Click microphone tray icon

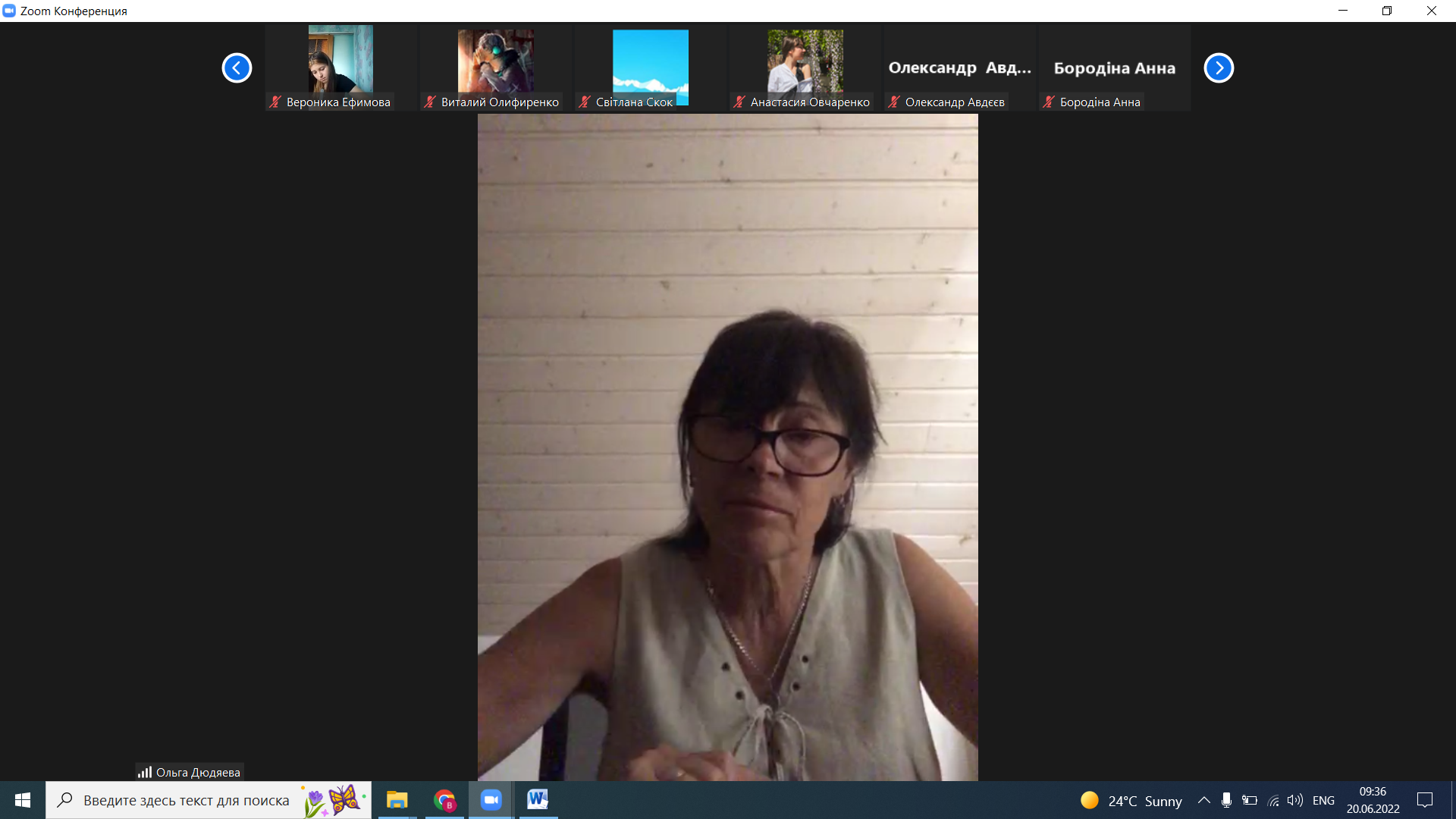tap(1226, 800)
